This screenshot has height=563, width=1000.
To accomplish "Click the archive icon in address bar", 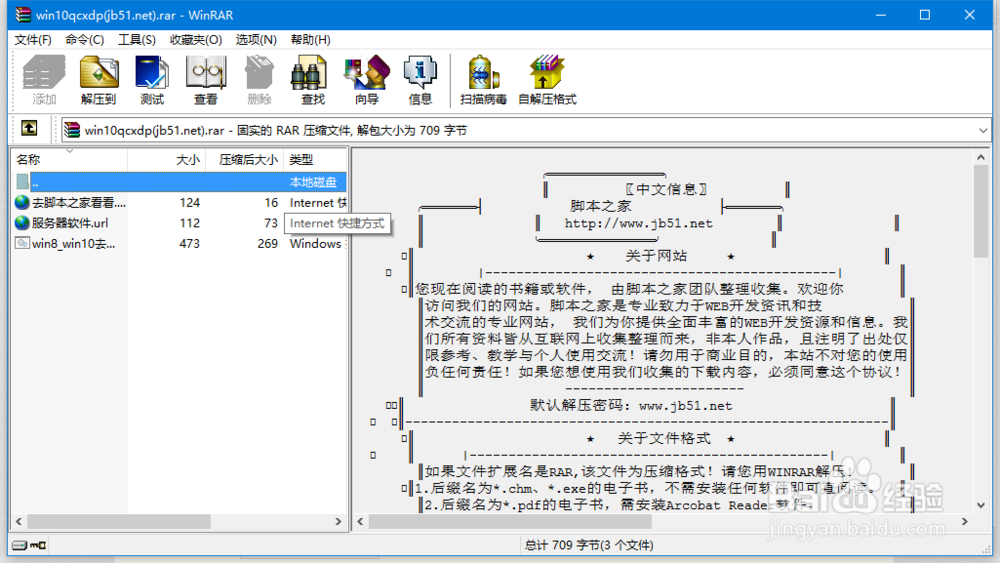I will coord(72,130).
